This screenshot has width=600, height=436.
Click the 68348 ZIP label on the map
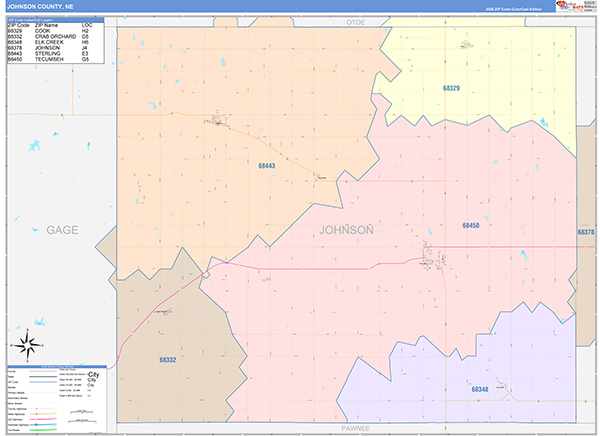pyautogui.click(x=480, y=389)
